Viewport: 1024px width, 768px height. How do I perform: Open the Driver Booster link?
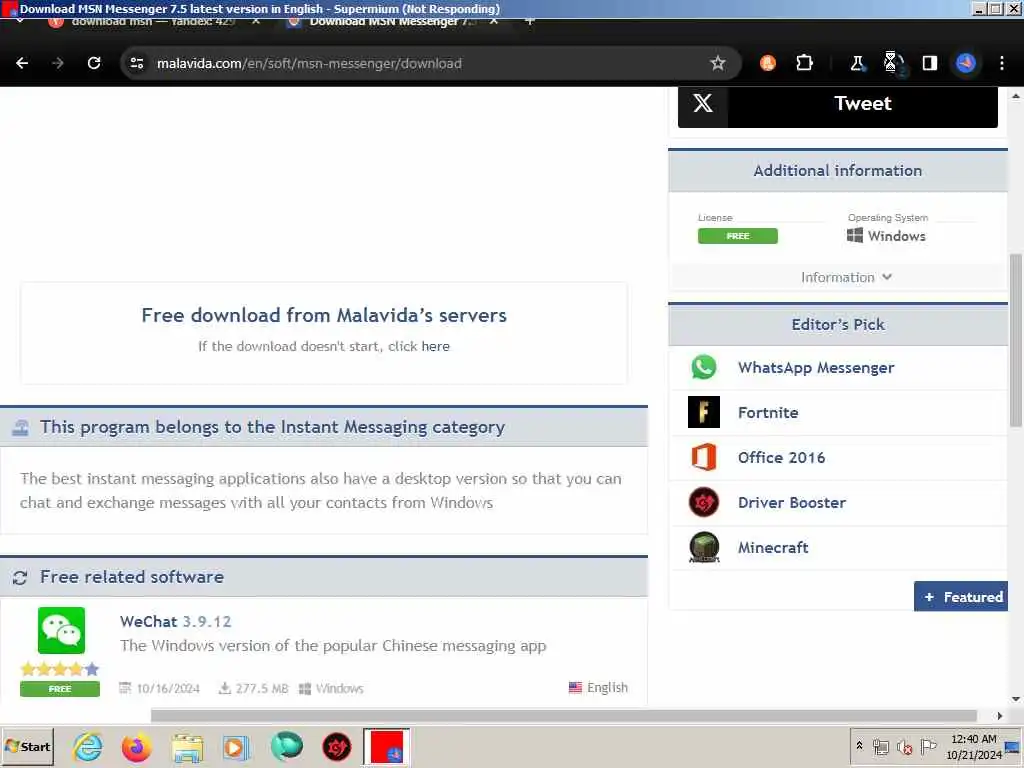(x=792, y=503)
